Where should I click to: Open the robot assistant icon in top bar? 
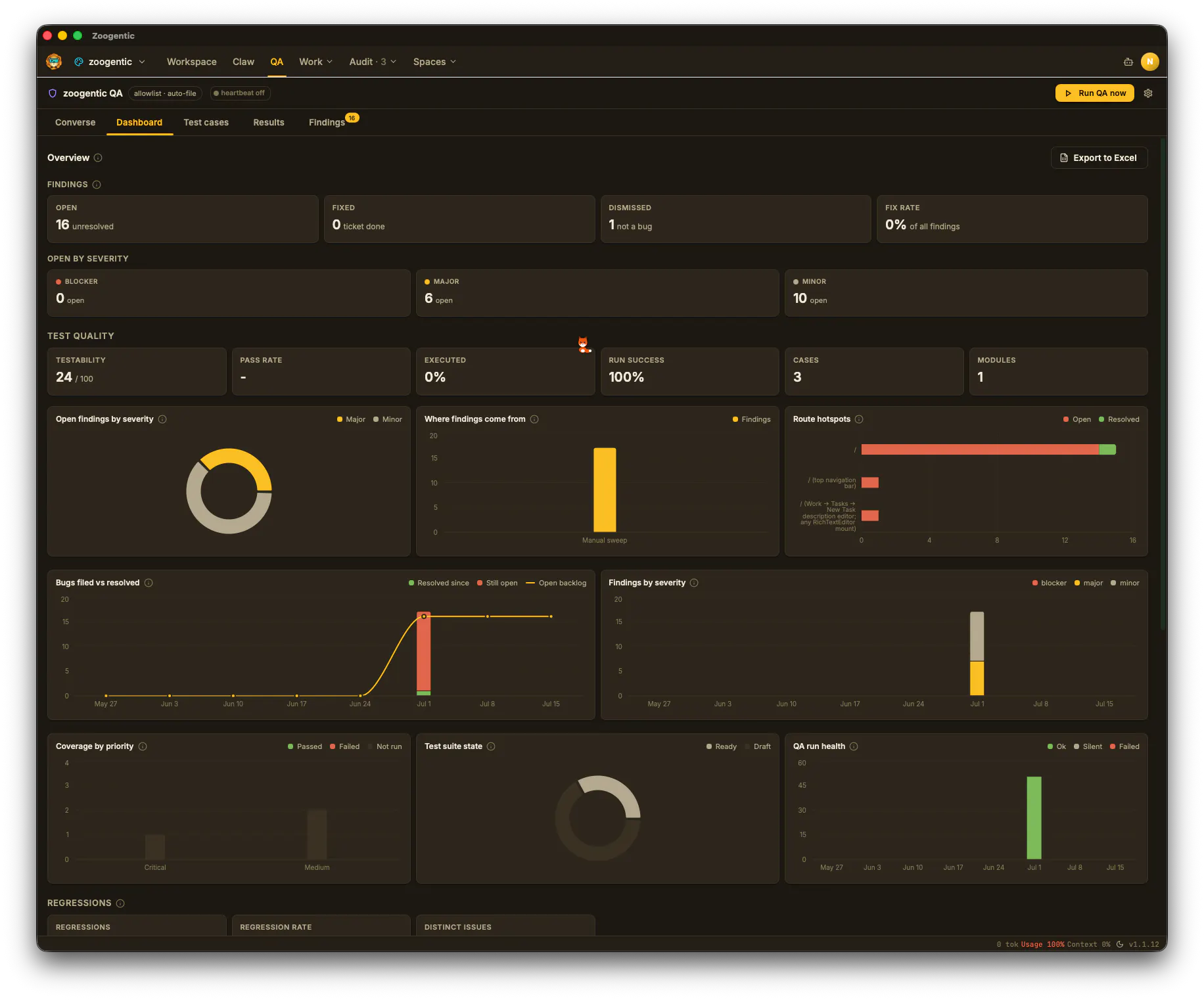point(1128,62)
